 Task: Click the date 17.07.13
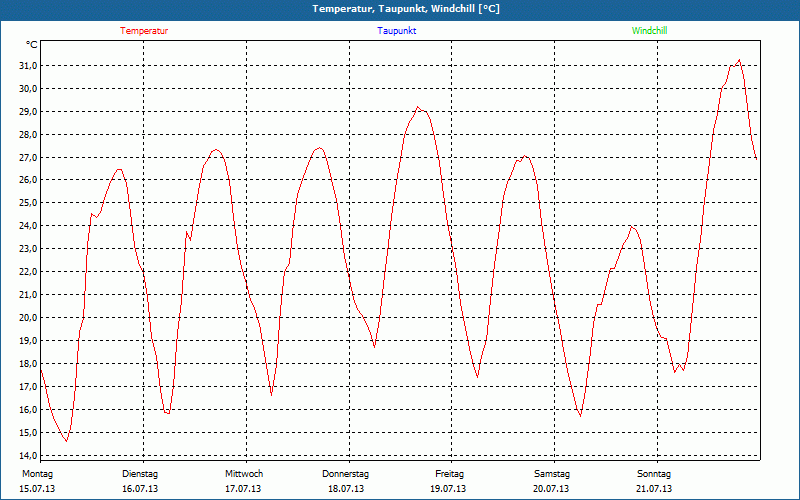(x=243, y=489)
